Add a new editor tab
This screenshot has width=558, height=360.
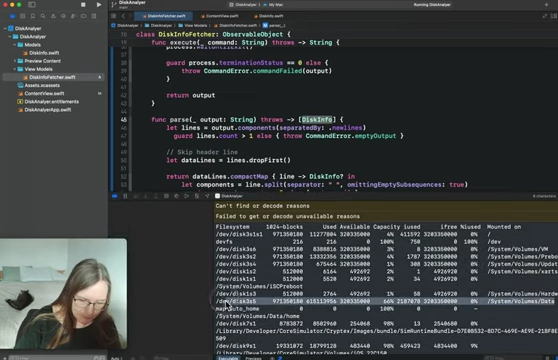546,5
